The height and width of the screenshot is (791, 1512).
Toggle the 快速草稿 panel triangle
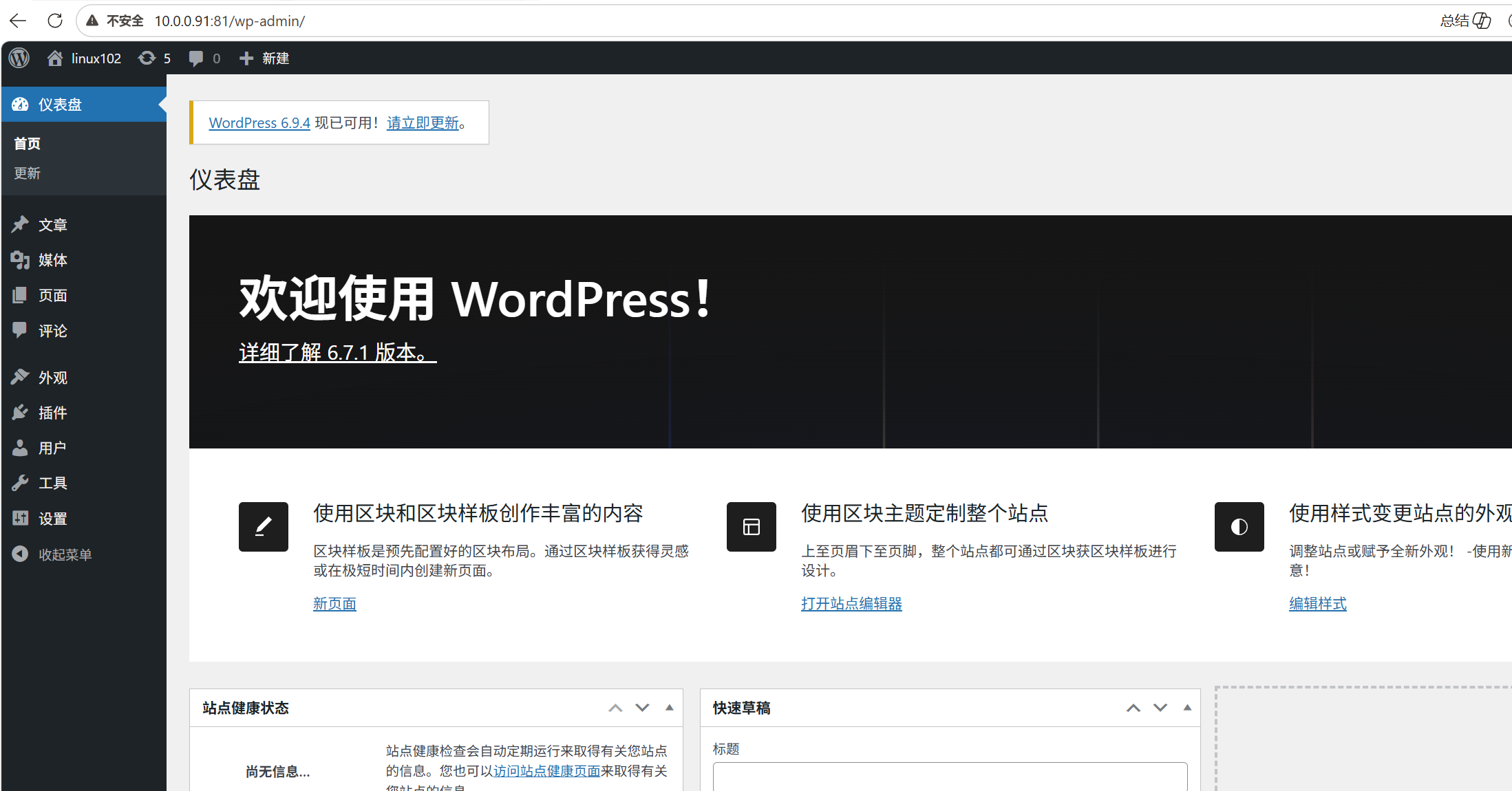click(x=1186, y=708)
